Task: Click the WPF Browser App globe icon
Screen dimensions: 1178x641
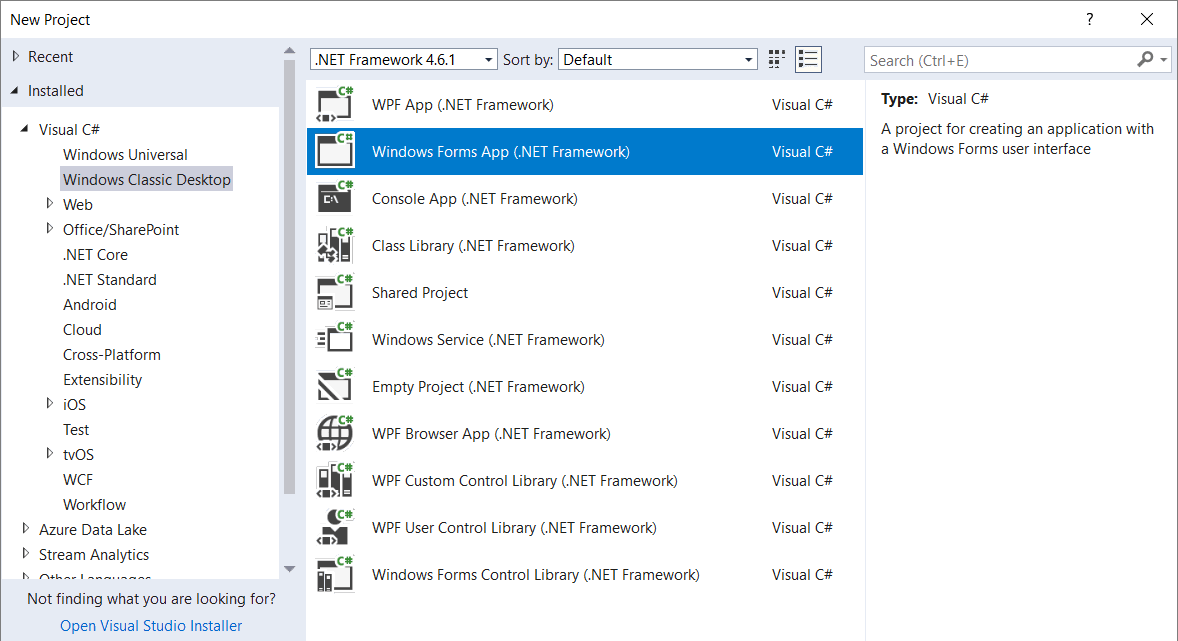Action: click(x=334, y=433)
